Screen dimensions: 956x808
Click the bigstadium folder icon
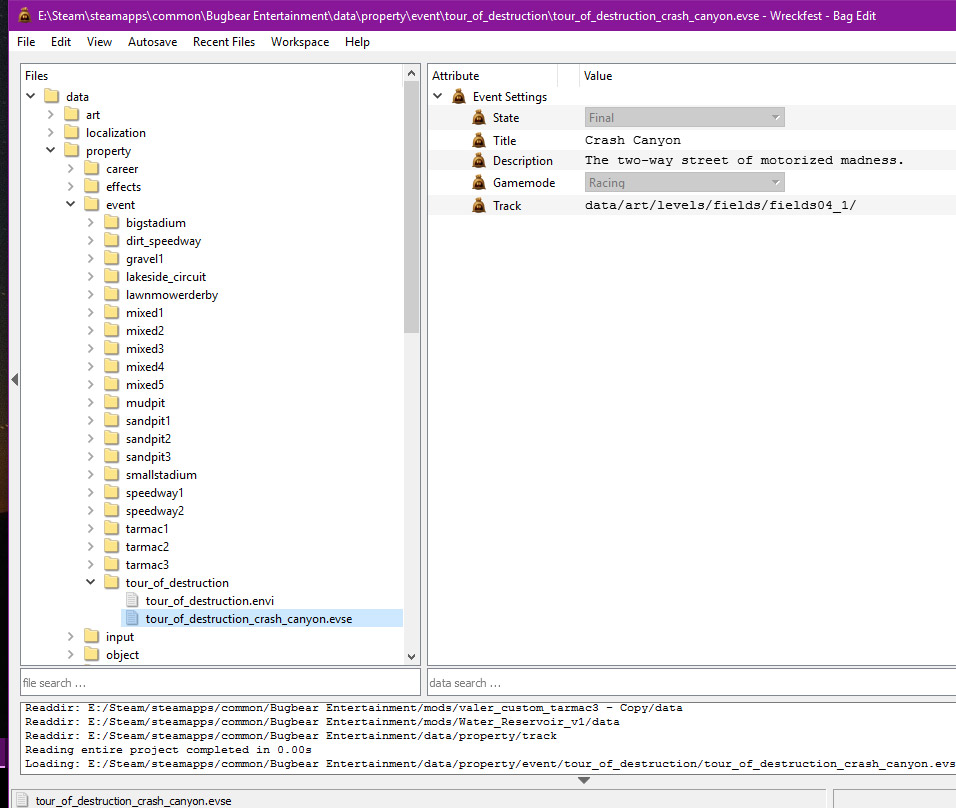[112, 223]
